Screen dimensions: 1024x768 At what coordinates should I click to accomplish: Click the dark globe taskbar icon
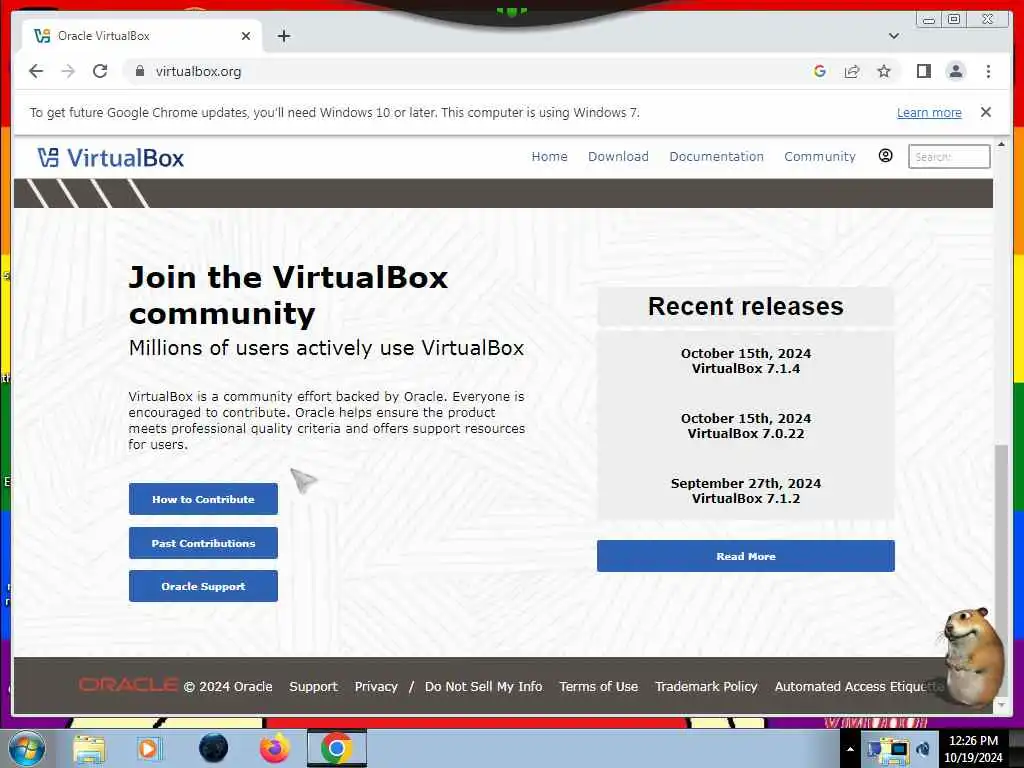pyautogui.click(x=213, y=748)
